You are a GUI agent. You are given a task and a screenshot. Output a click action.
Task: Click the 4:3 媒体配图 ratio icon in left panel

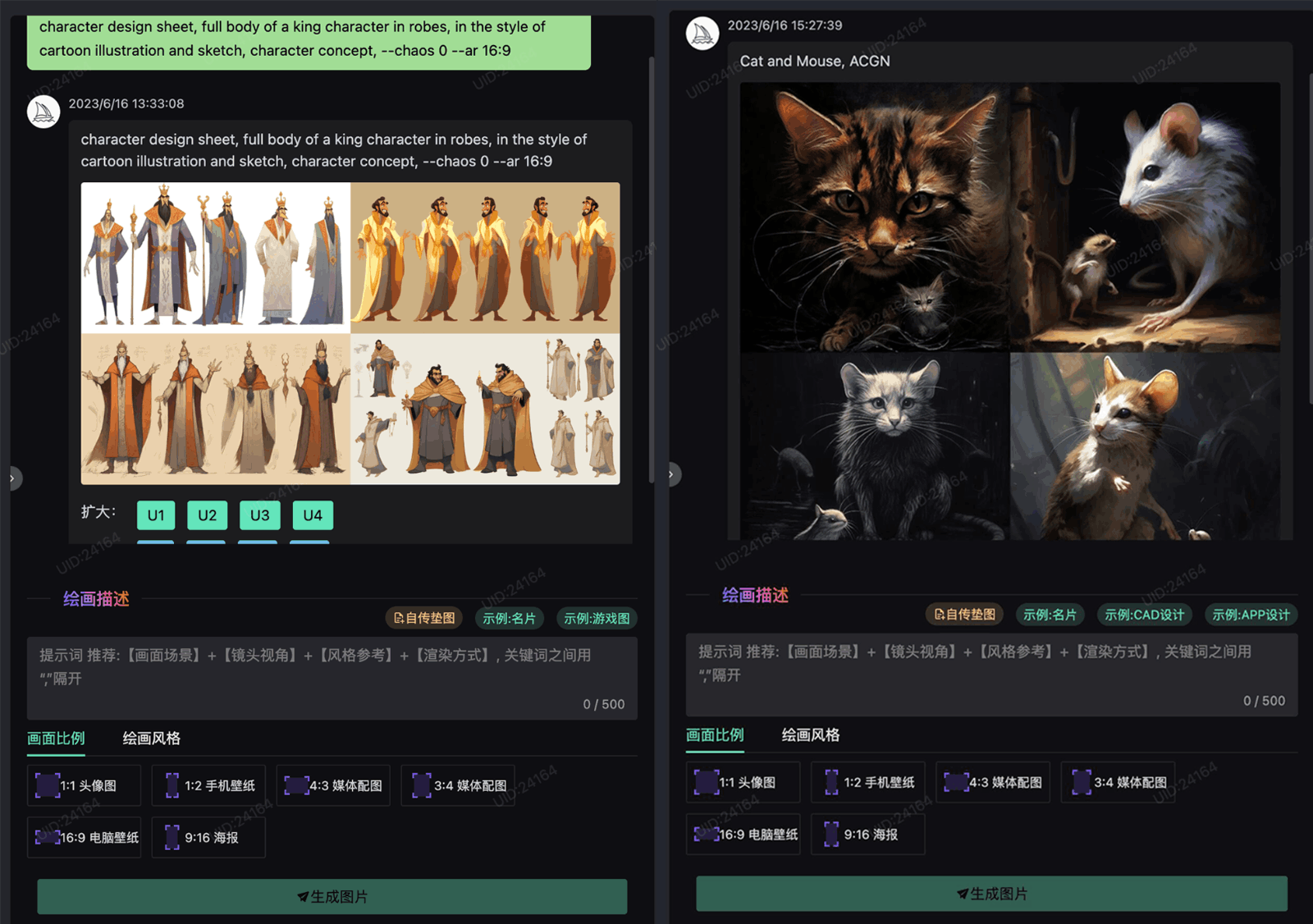pyautogui.click(x=295, y=785)
